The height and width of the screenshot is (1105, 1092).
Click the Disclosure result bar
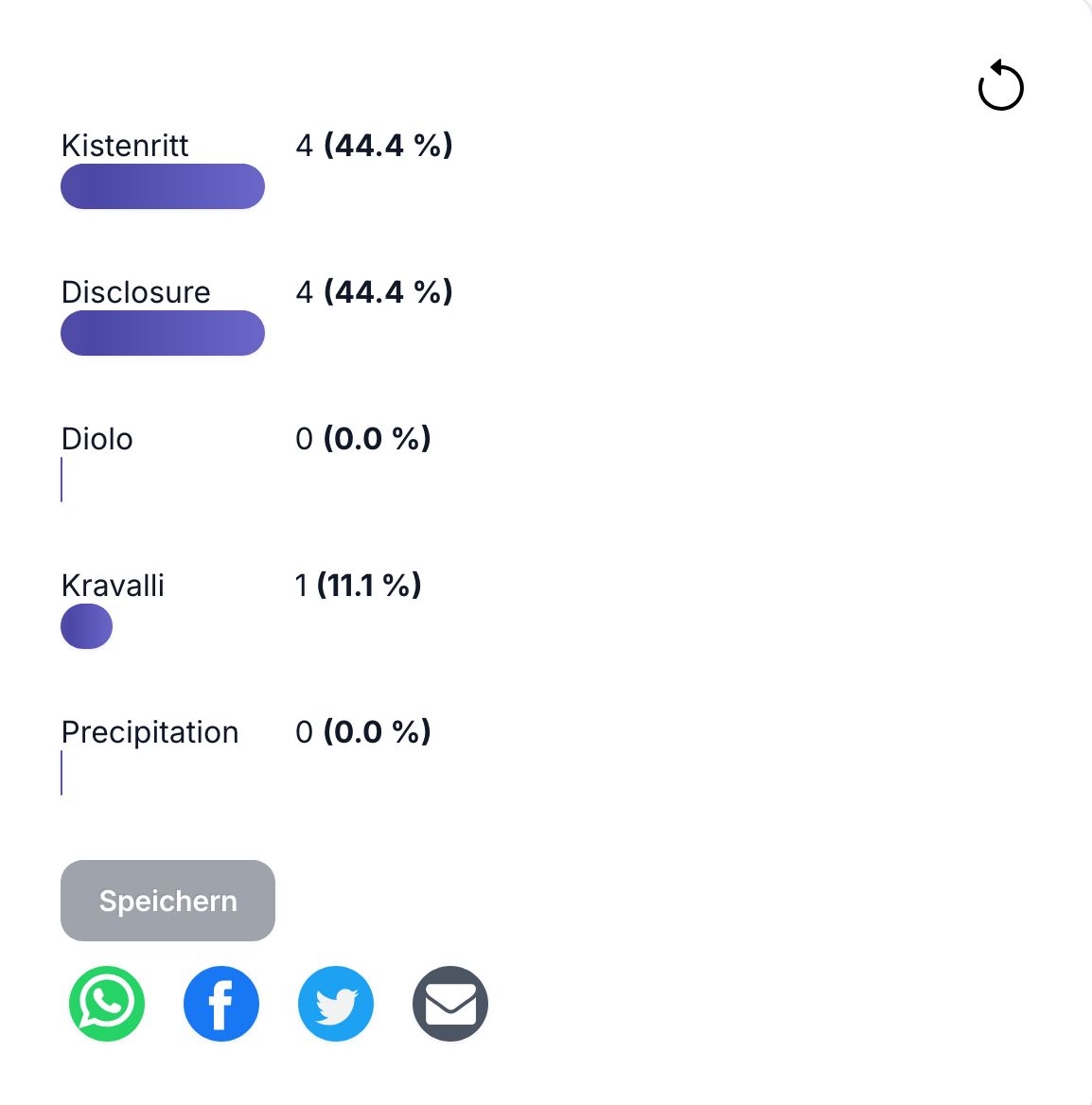pos(163,333)
